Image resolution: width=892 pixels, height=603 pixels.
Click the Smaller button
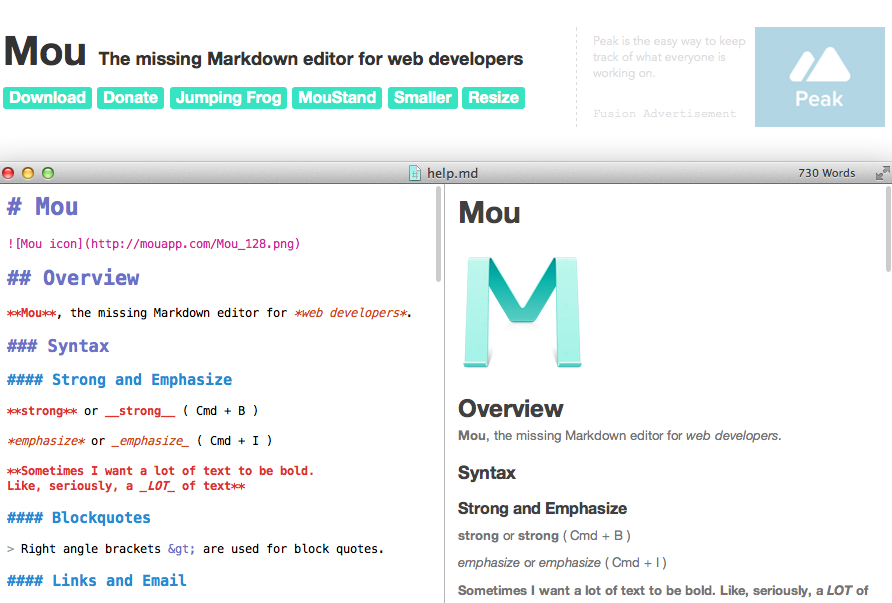click(x=423, y=98)
